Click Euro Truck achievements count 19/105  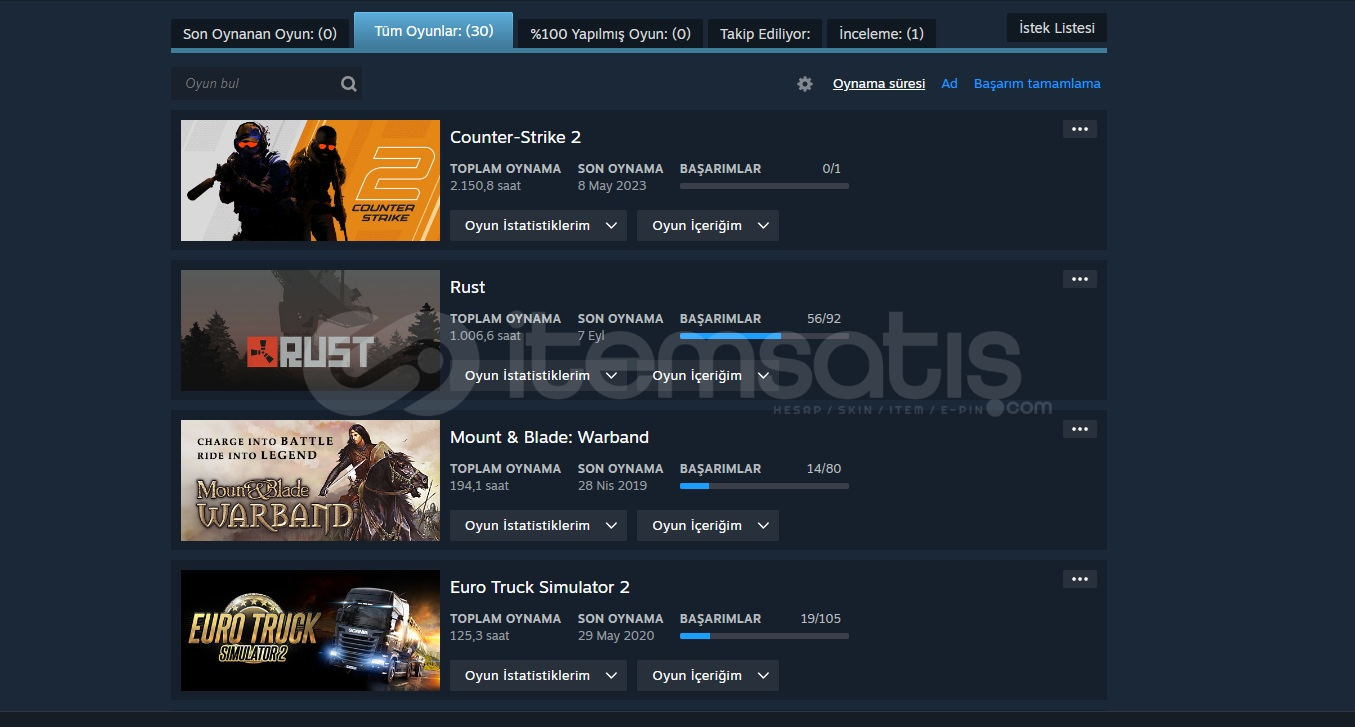click(x=821, y=619)
